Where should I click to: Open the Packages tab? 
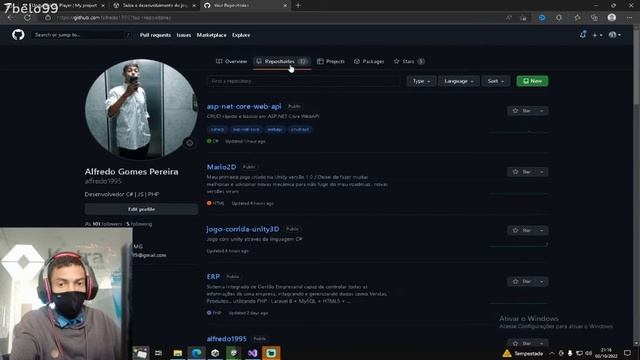[x=369, y=61]
